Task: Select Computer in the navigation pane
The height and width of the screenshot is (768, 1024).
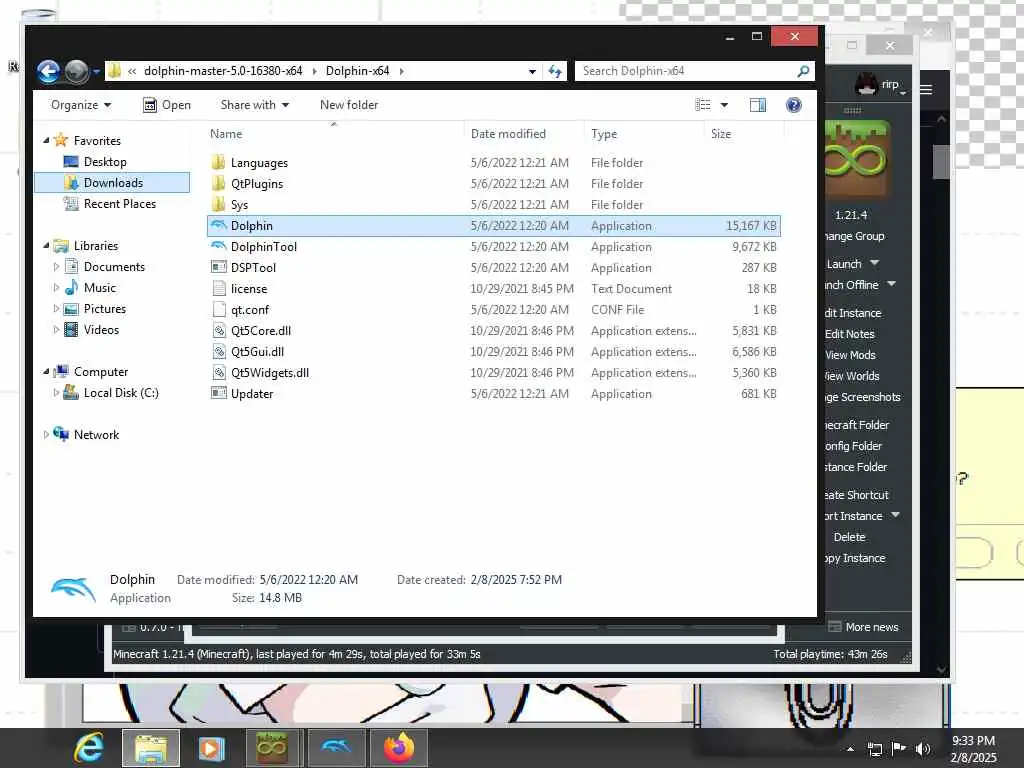Action: click(101, 372)
